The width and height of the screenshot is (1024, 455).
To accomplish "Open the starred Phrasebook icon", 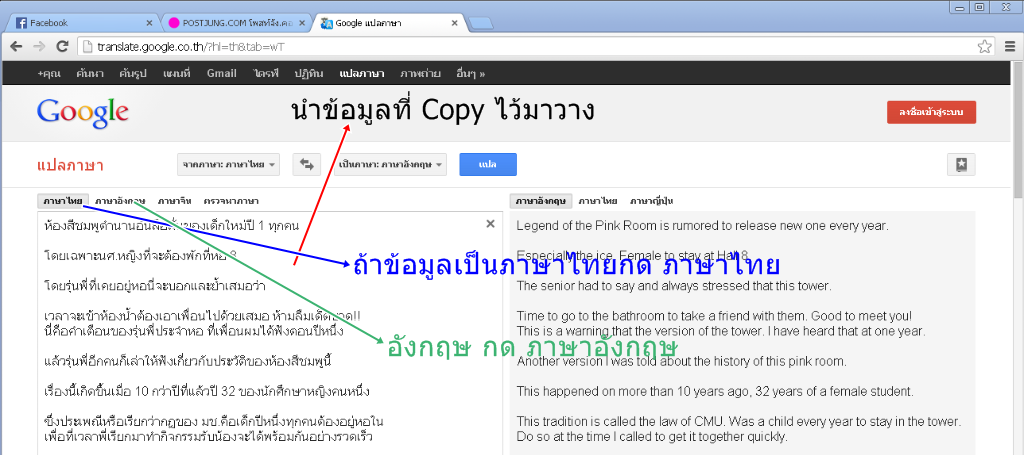I will pos(960,165).
